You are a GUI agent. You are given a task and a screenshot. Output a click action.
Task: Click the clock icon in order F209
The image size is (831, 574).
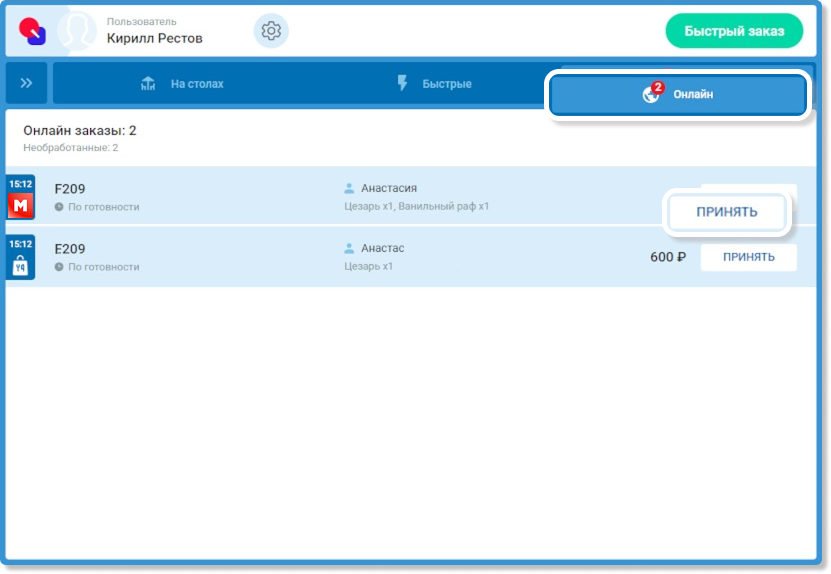[59, 207]
